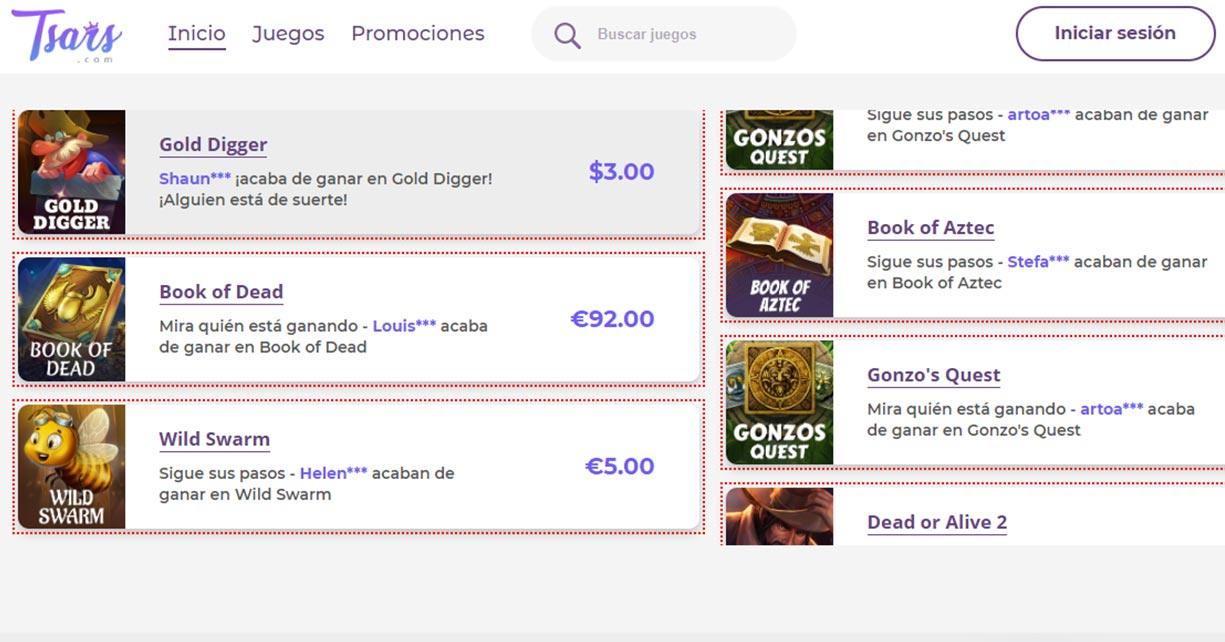1225x642 pixels.
Task: Open the Book of Aztec thumbnail
Action: point(780,255)
